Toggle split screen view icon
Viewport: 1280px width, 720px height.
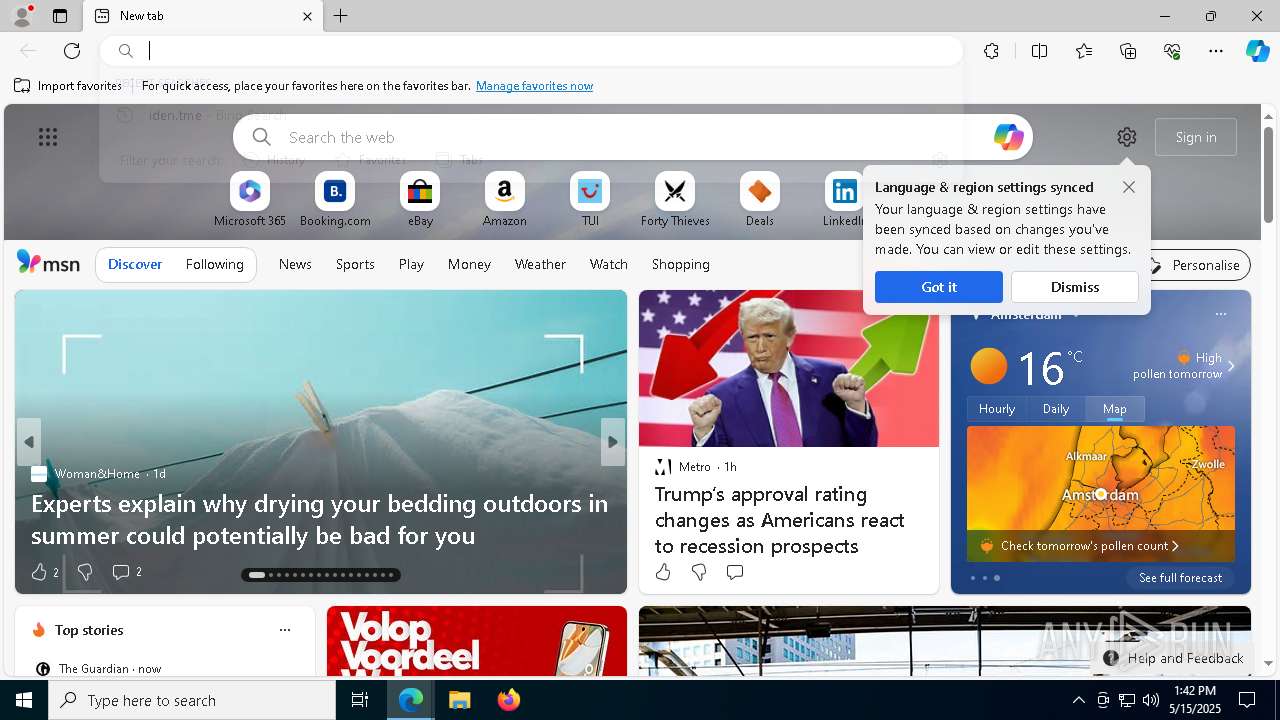coord(1039,51)
